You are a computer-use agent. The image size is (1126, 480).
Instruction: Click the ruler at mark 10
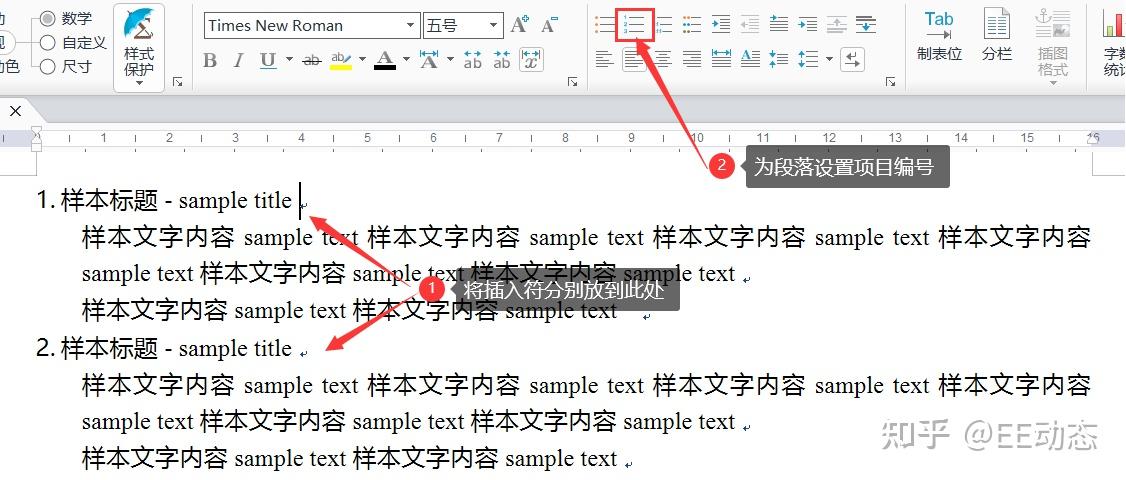click(696, 137)
